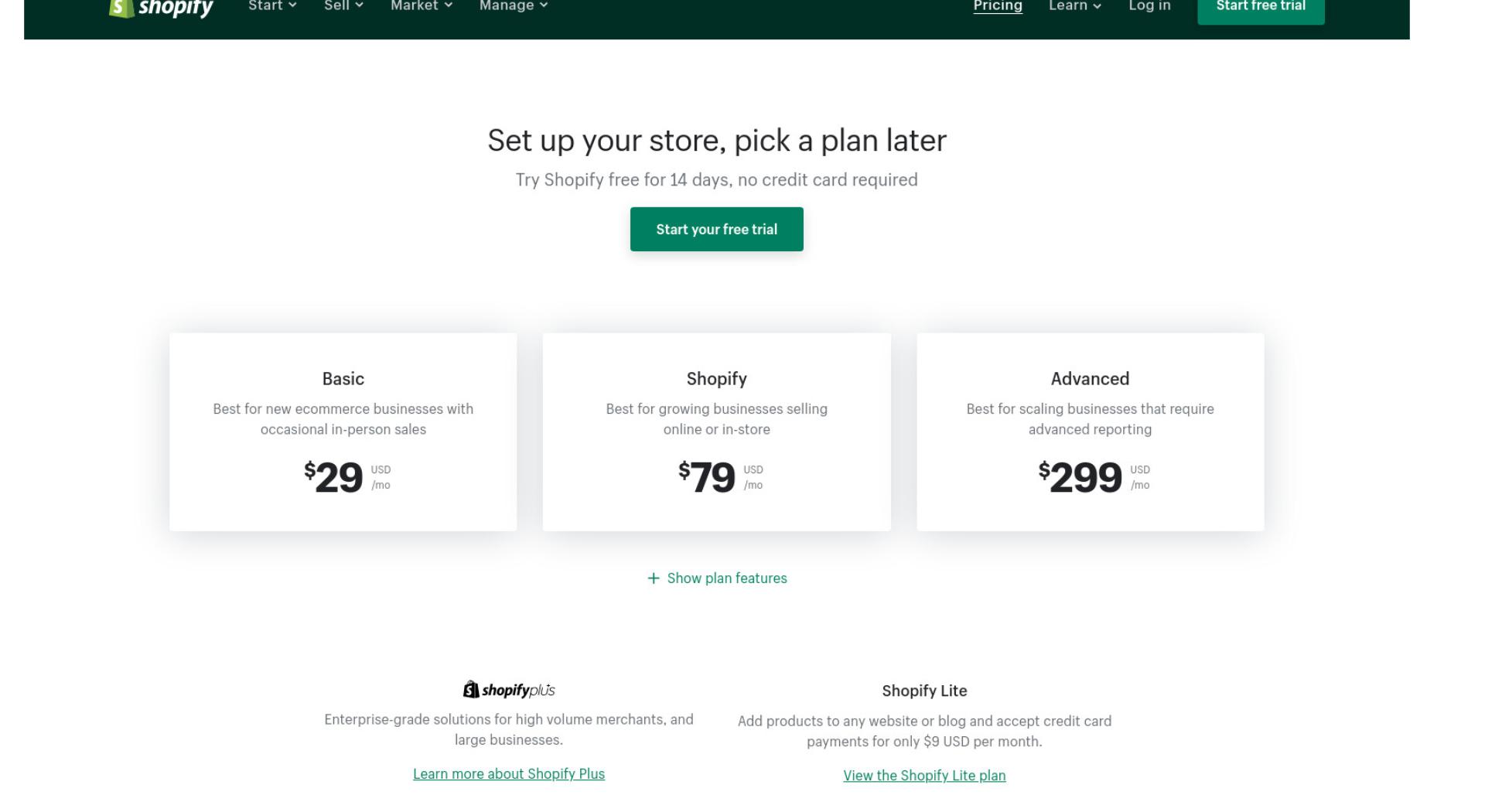This screenshot has width=1485, height=812.
Task: Open View the Shopify Lite plan link
Action: coord(924,776)
